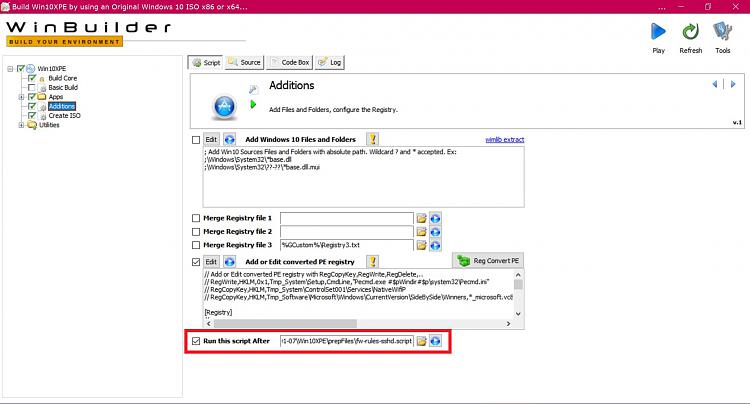The height and width of the screenshot is (404, 750).
Task: Open the Code Box tab
Action: click(289, 63)
